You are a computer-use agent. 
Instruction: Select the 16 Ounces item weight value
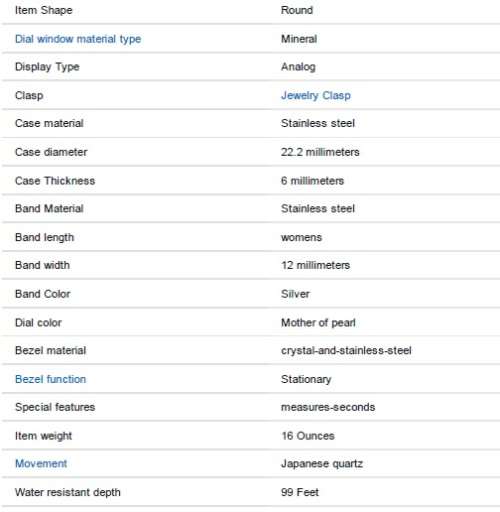[x=308, y=436]
